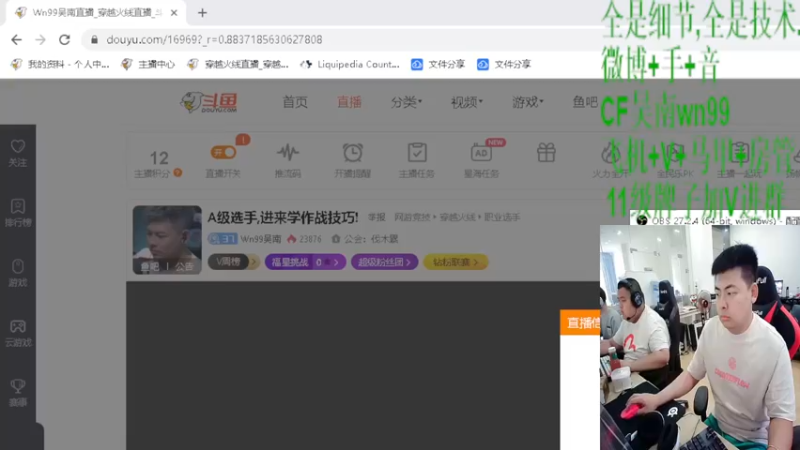Open 鱼吧 link on the avatar
Viewport: 800px width, 450px height.
pos(149,266)
